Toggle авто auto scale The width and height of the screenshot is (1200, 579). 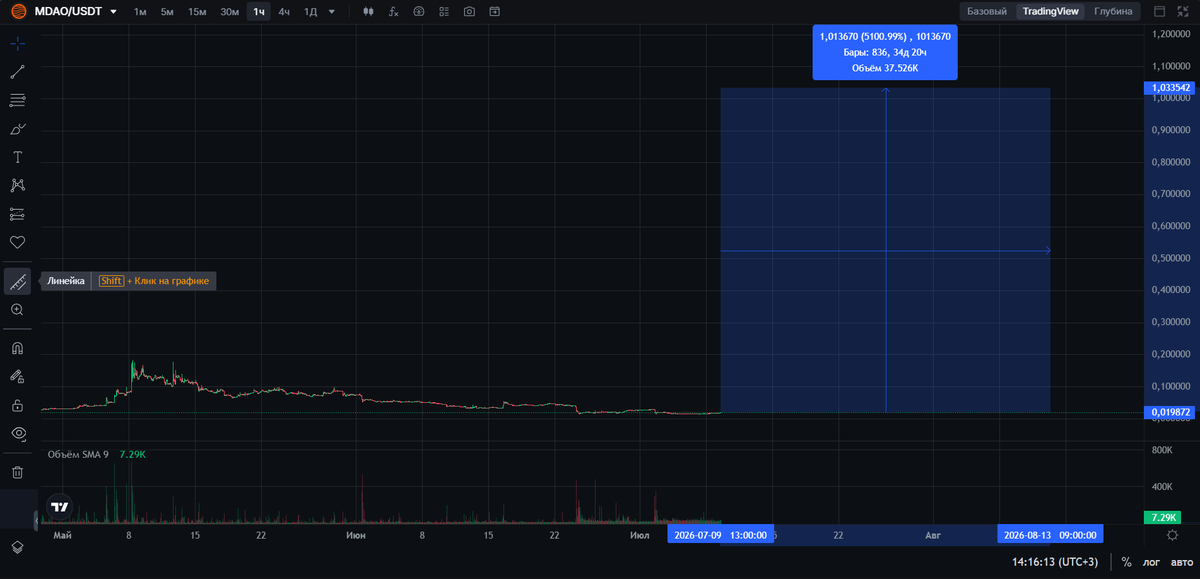[x=1182, y=562]
